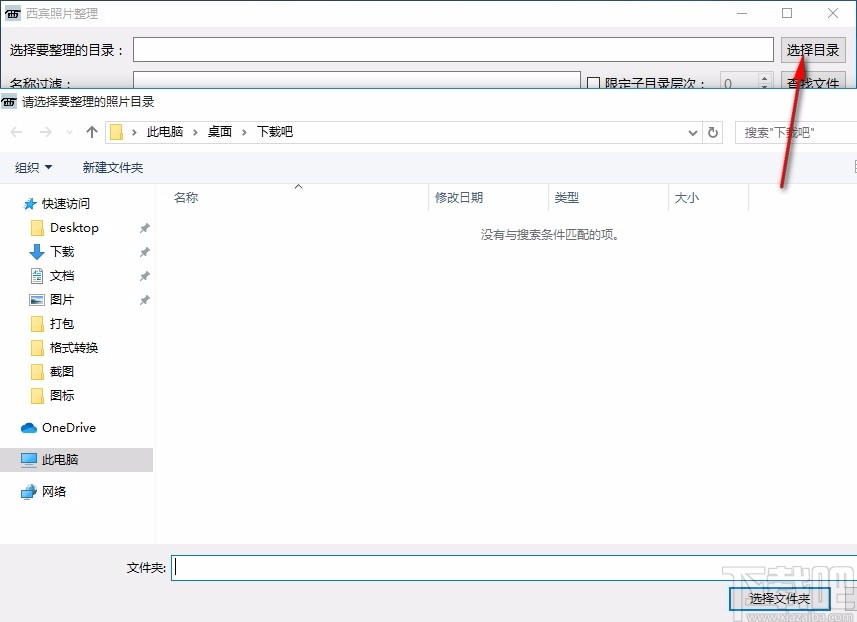The height and width of the screenshot is (622, 857).
Task: Go up one folder level with the up arrow
Action: tap(91, 131)
